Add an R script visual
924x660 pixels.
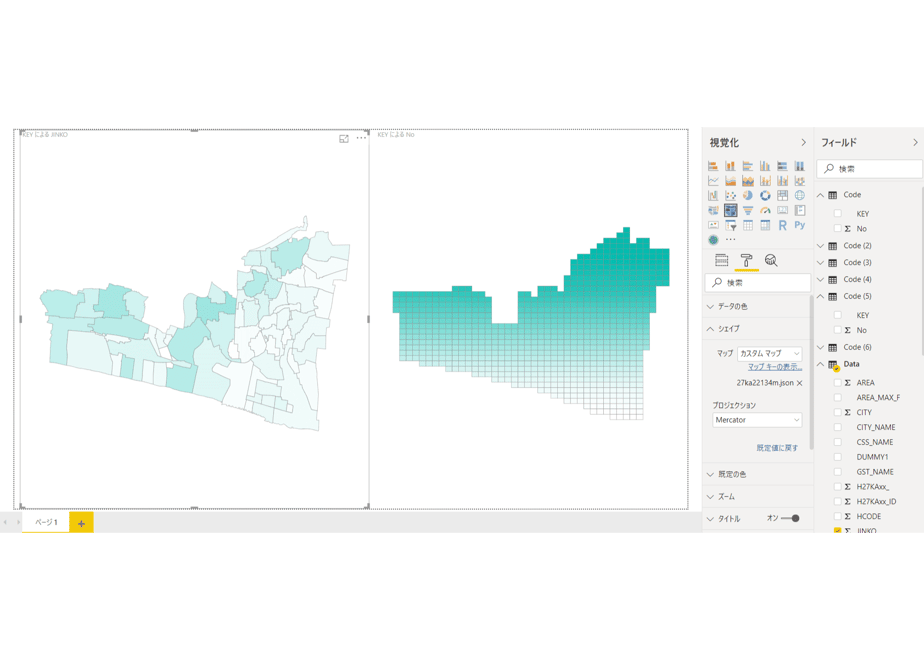coord(783,225)
